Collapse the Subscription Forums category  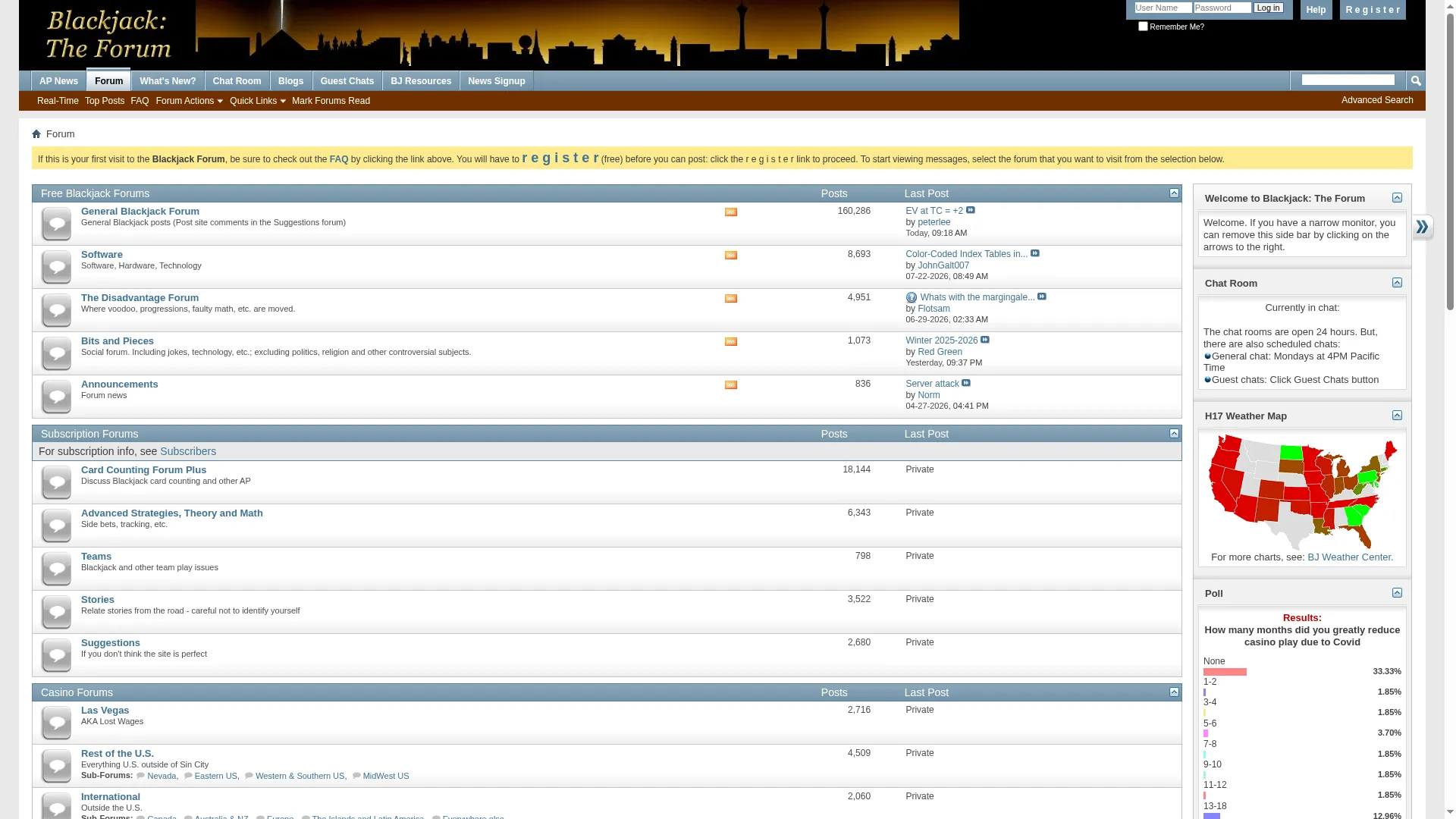[x=1174, y=434]
